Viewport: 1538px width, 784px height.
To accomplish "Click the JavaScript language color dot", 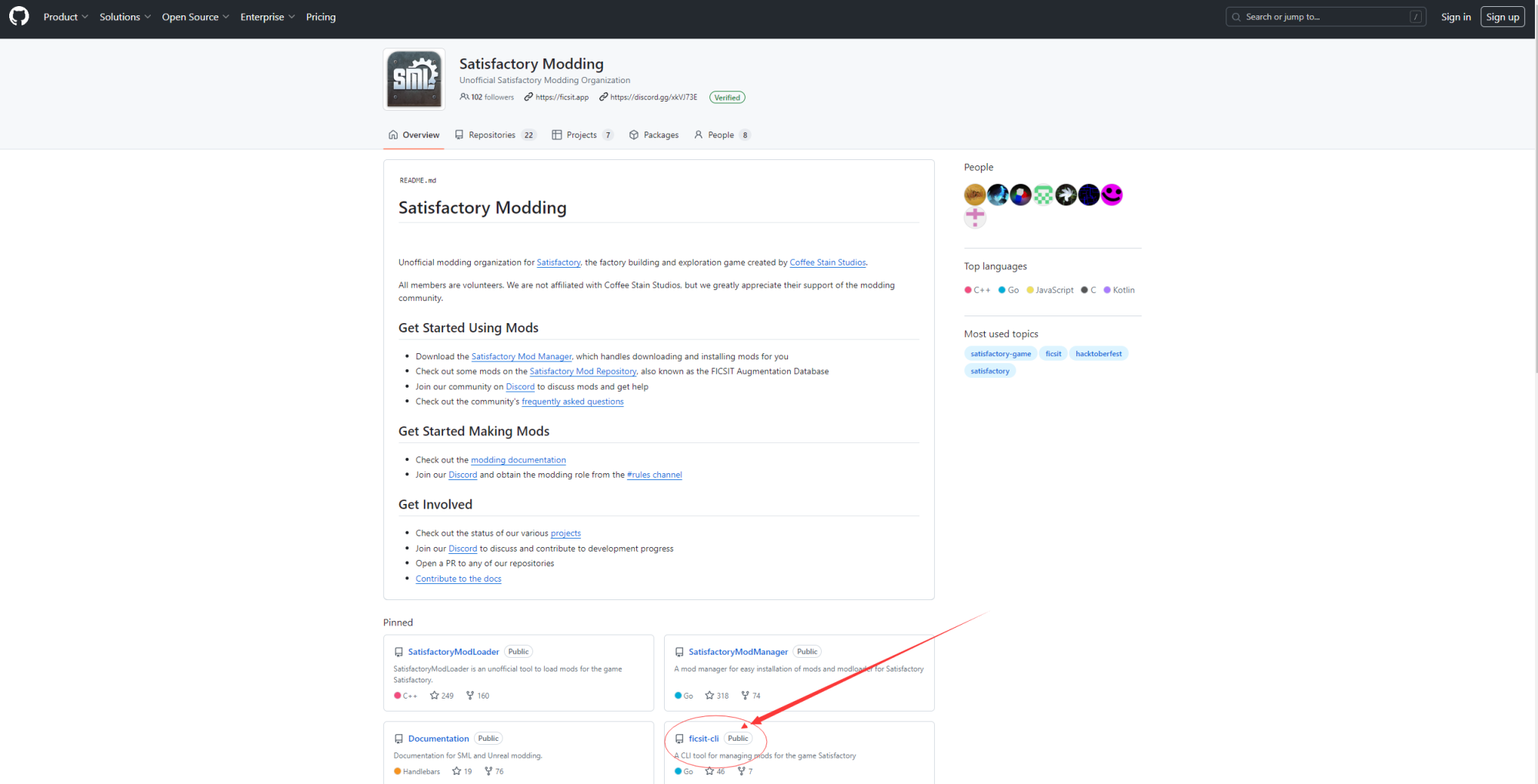I will coord(1030,290).
